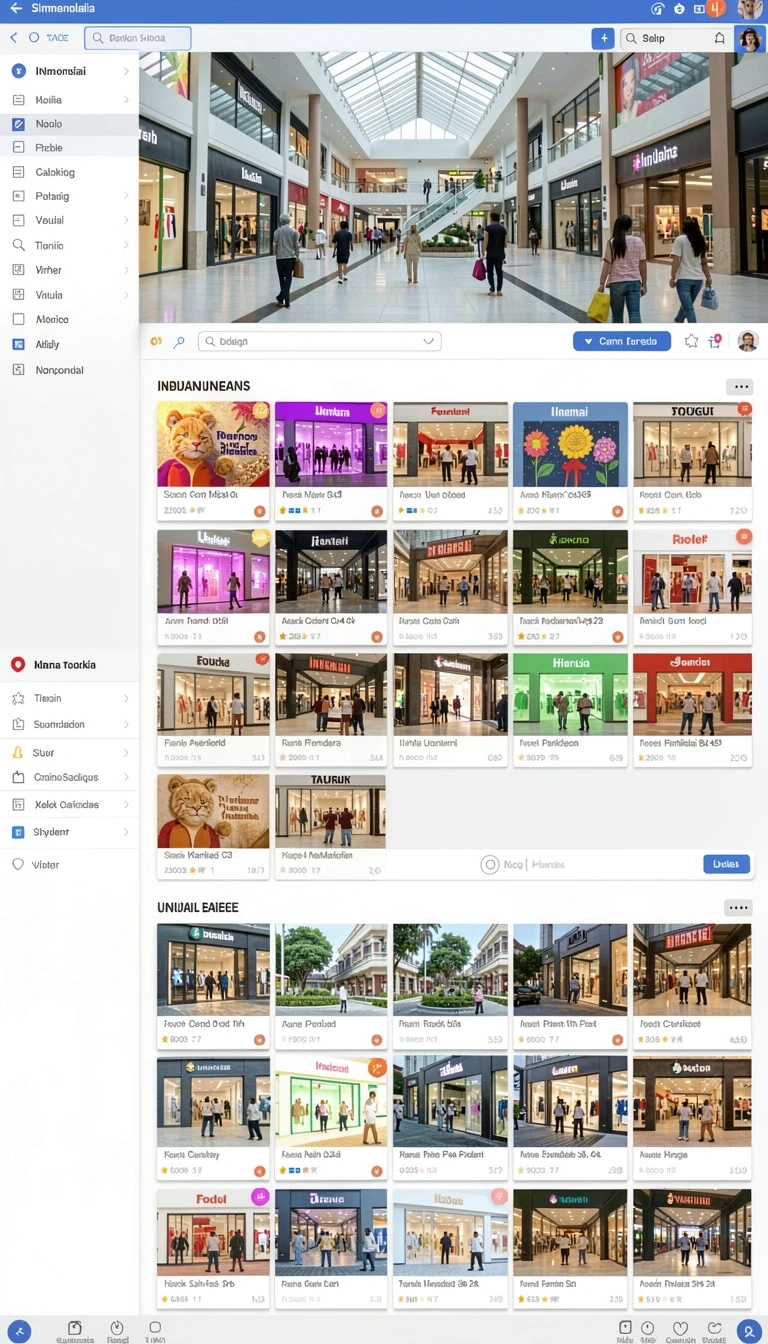
Task: Click the Atidy sidebar icon
Action: 17,344
